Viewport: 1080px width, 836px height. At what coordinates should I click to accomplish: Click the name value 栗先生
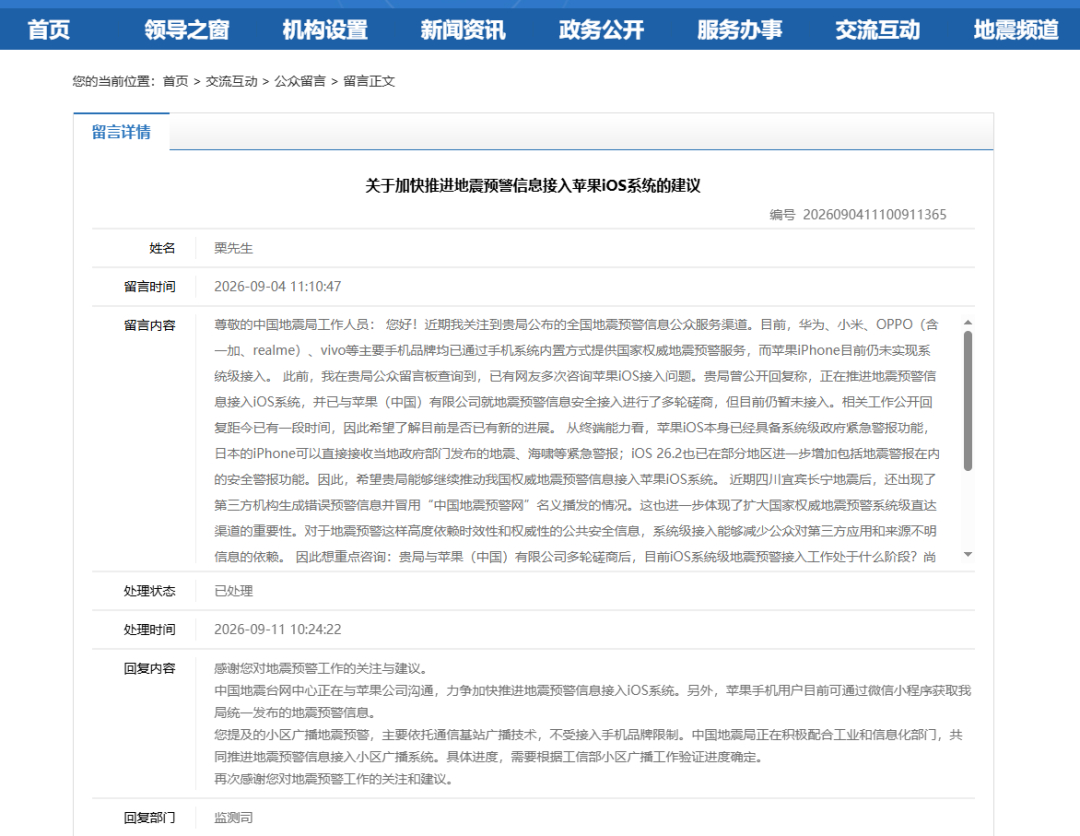(x=233, y=248)
